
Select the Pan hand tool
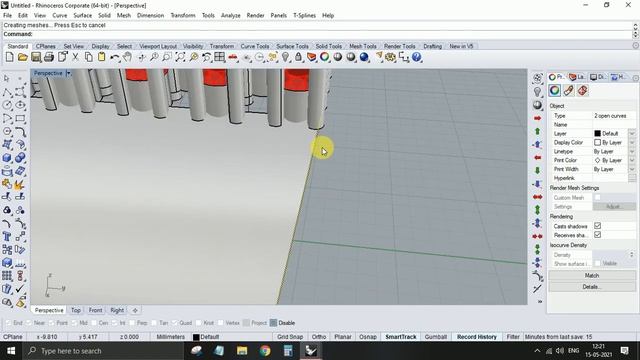127,57
